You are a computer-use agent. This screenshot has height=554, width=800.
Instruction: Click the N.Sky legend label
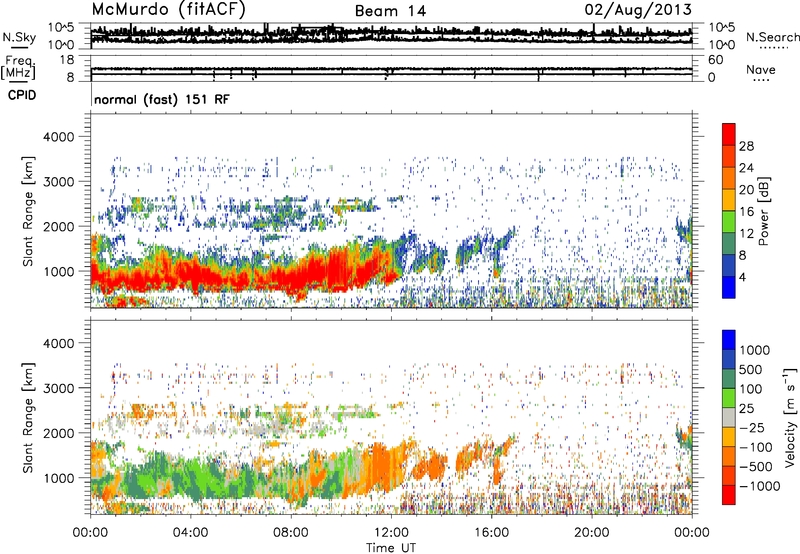pos(19,37)
